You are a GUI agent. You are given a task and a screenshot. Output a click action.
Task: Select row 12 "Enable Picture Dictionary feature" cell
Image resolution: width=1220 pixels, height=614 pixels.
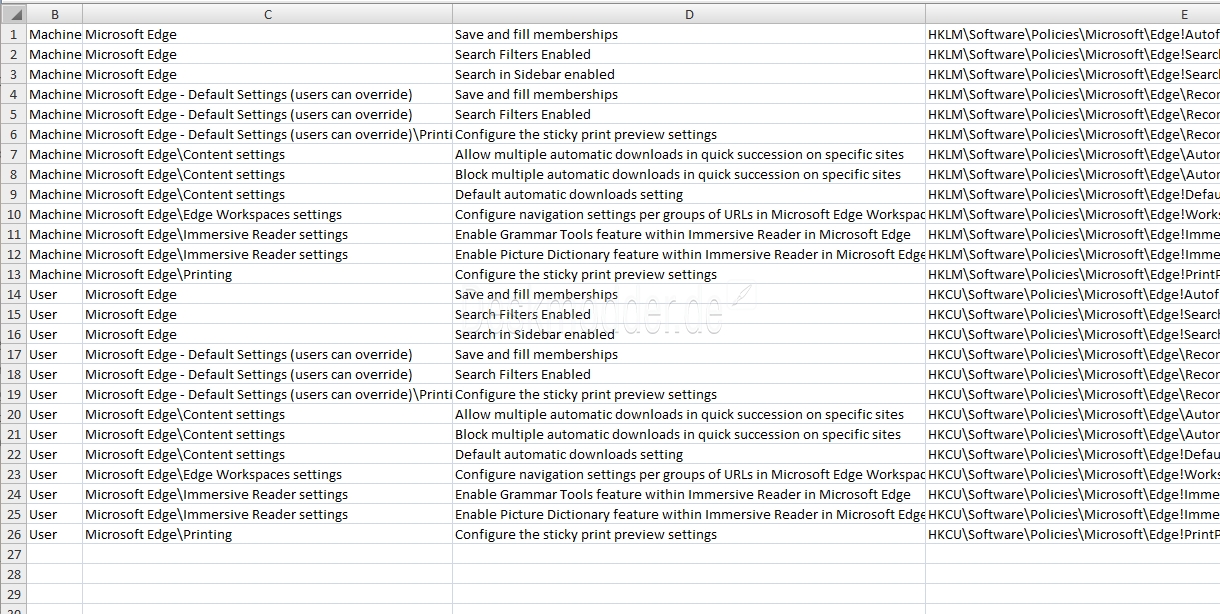(689, 254)
